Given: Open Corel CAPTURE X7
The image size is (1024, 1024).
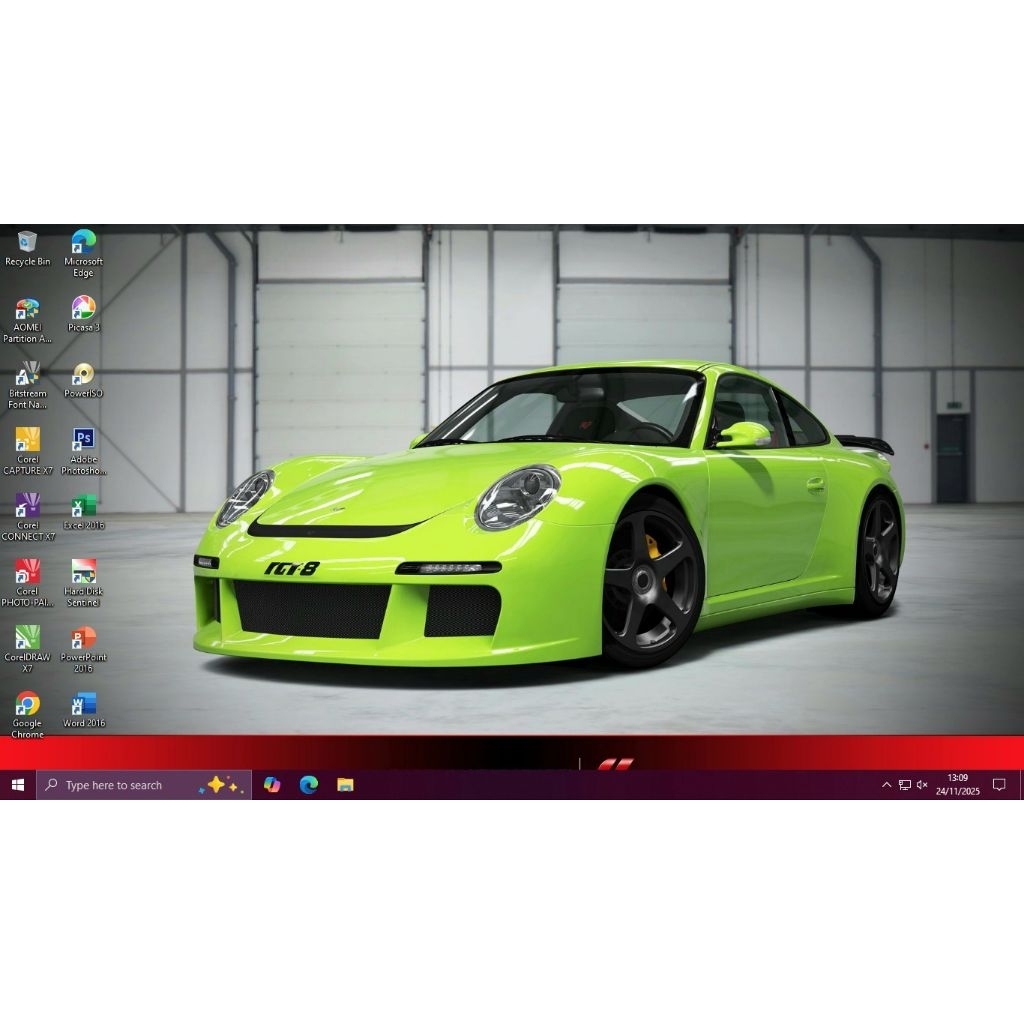Looking at the screenshot, I should tap(27, 440).
